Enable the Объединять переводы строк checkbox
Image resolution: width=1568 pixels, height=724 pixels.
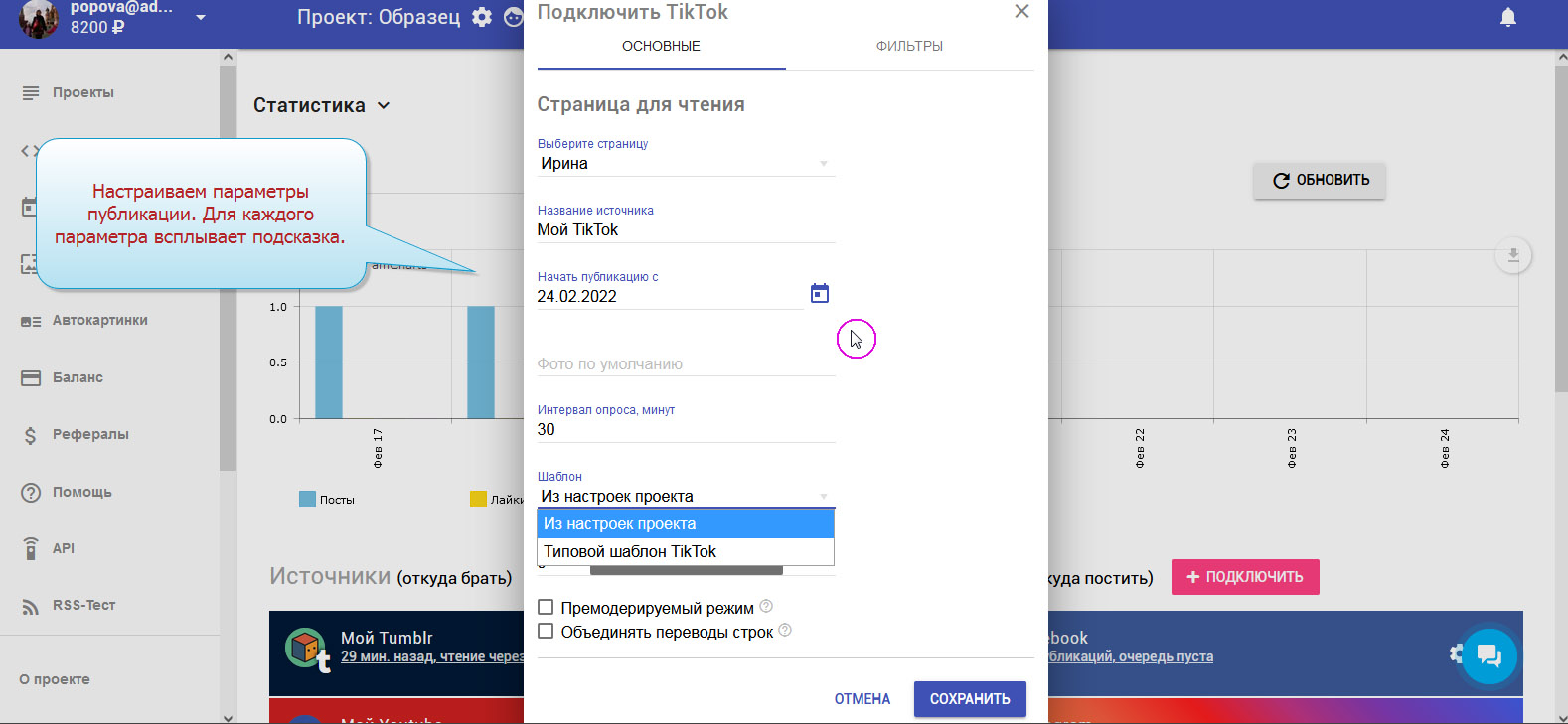point(546,631)
